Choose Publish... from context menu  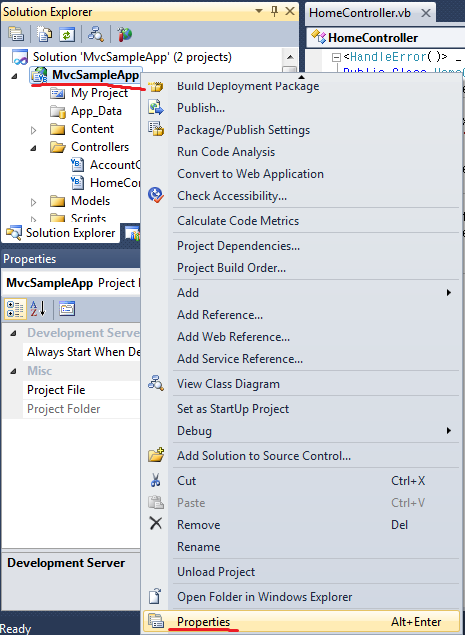tap(201, 108)
